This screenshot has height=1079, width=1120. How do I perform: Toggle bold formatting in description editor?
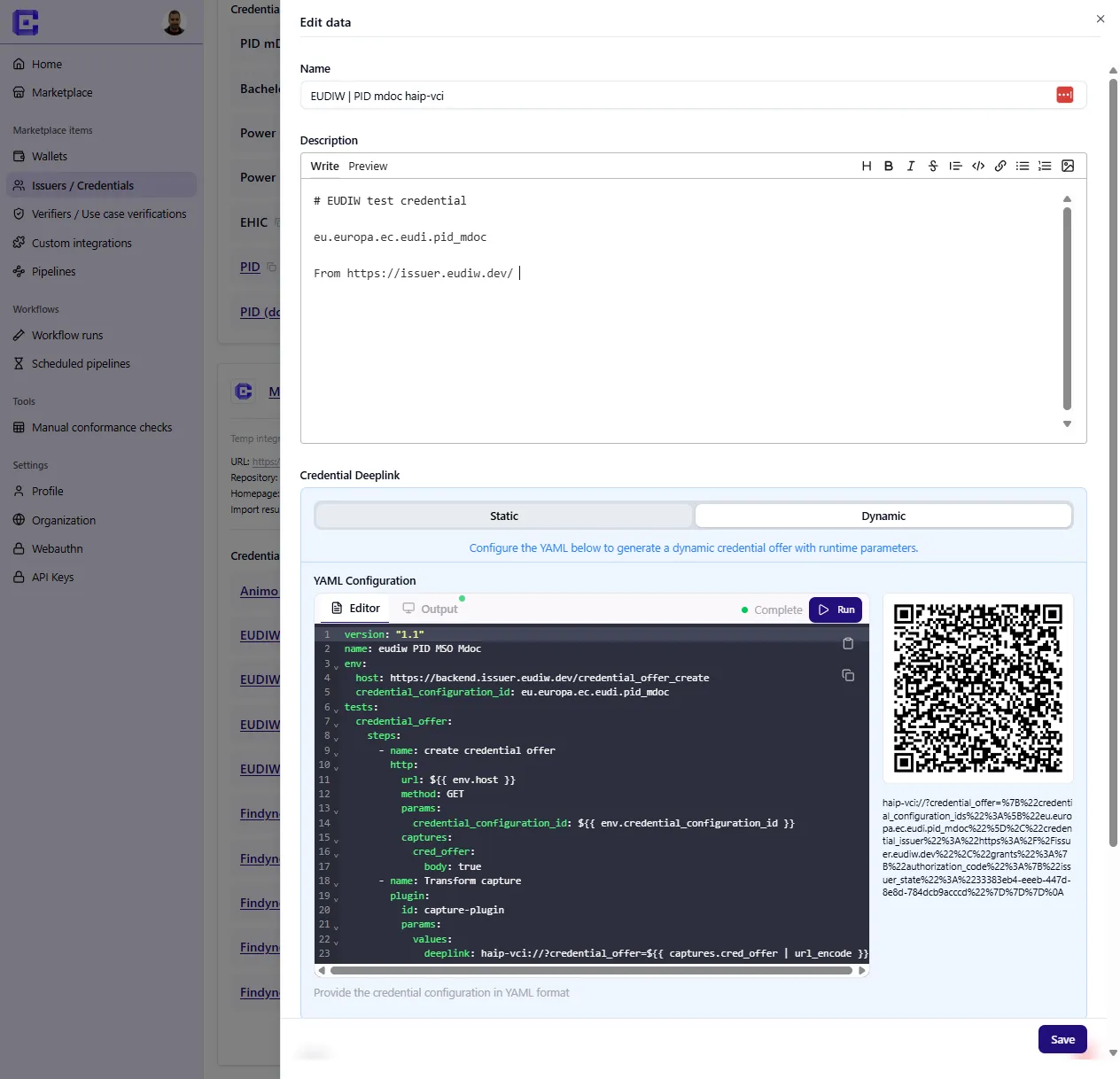pyautogui.click(x=889, y=166)
